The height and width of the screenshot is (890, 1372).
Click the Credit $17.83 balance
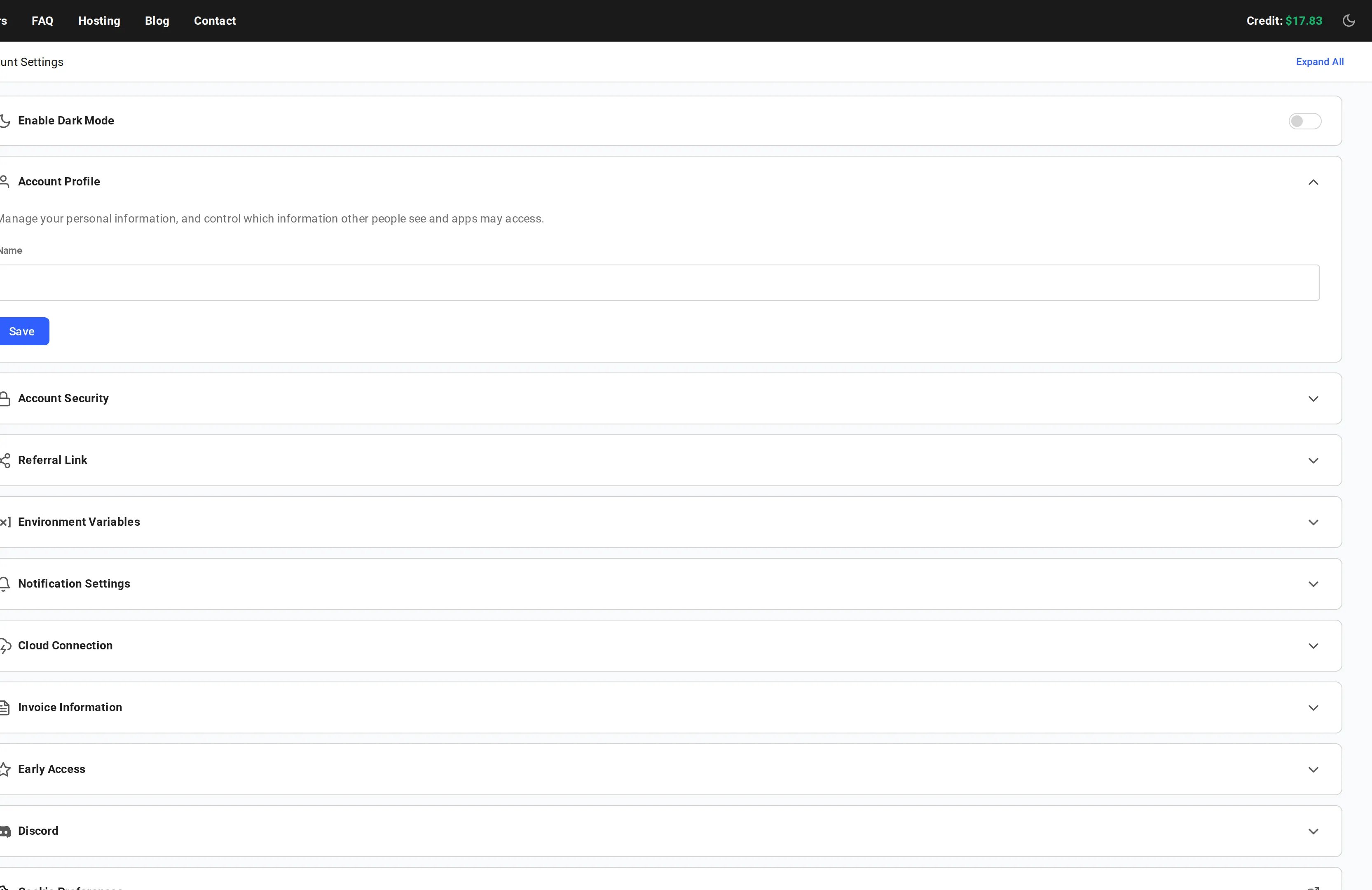tap(1284, 21)
